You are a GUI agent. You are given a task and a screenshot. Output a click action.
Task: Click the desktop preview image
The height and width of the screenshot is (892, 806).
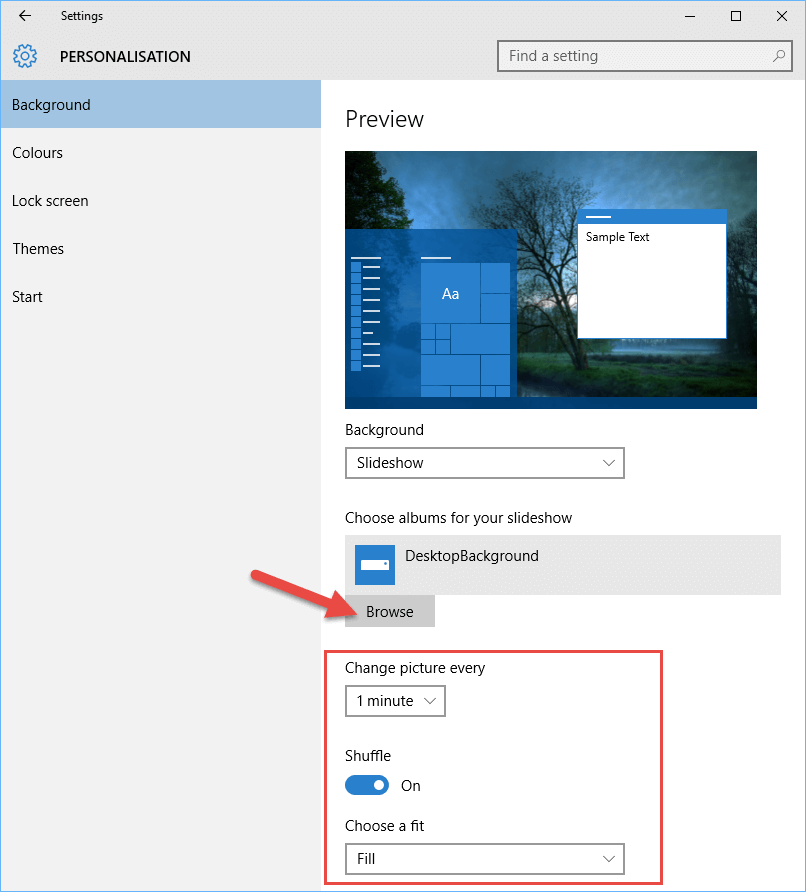coord(551,280)
